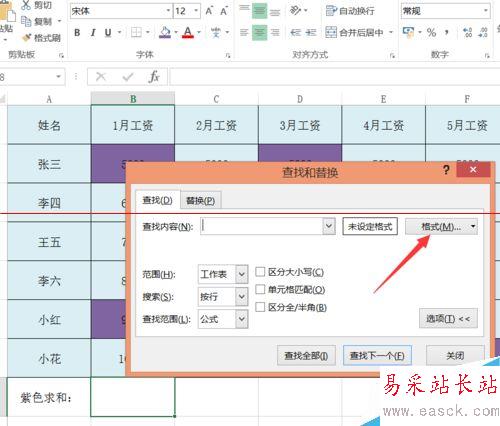This screenshot has height=426, width=500.
Task: Toggle Italic formatting
Action: coord(93,33)
